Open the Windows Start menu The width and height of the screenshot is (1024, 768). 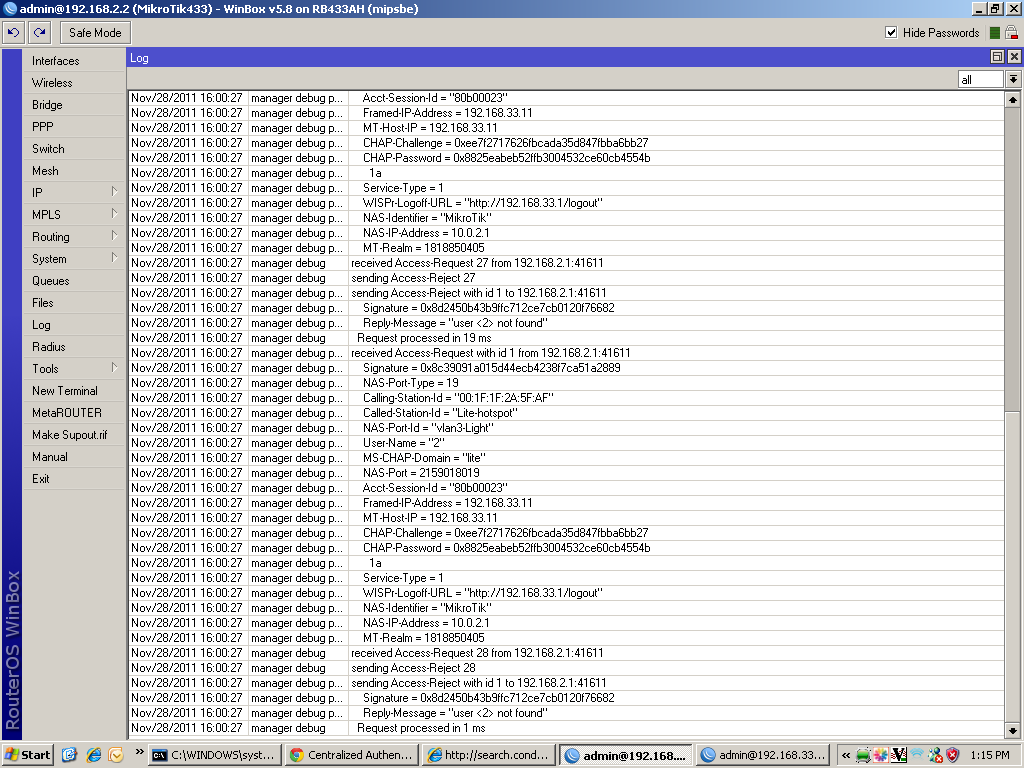(x=27, y=755)
